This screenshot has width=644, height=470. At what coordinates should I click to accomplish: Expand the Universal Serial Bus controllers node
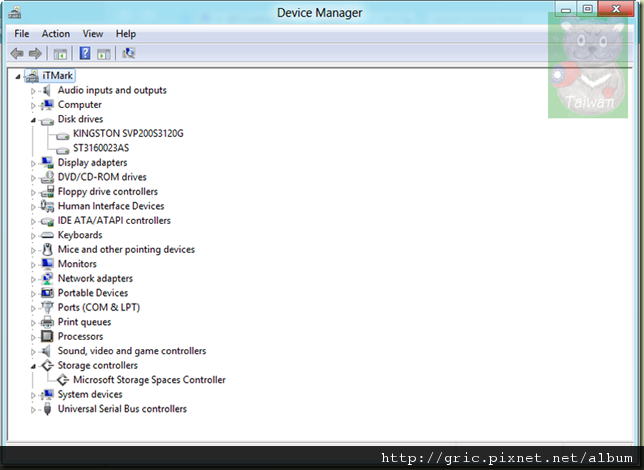coord(33,409)
